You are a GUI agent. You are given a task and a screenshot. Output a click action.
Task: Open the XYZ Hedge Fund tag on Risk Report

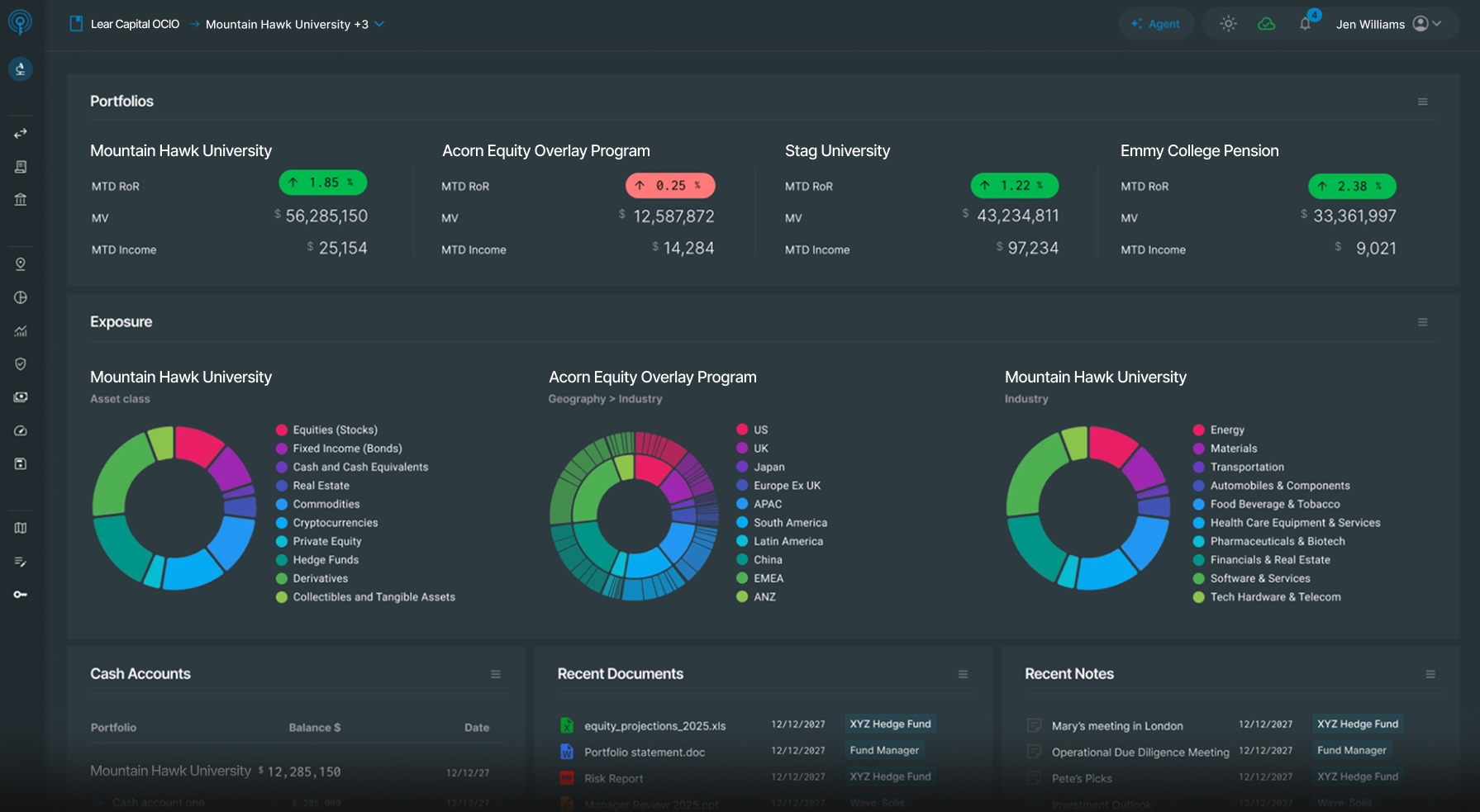coord(890,776)
